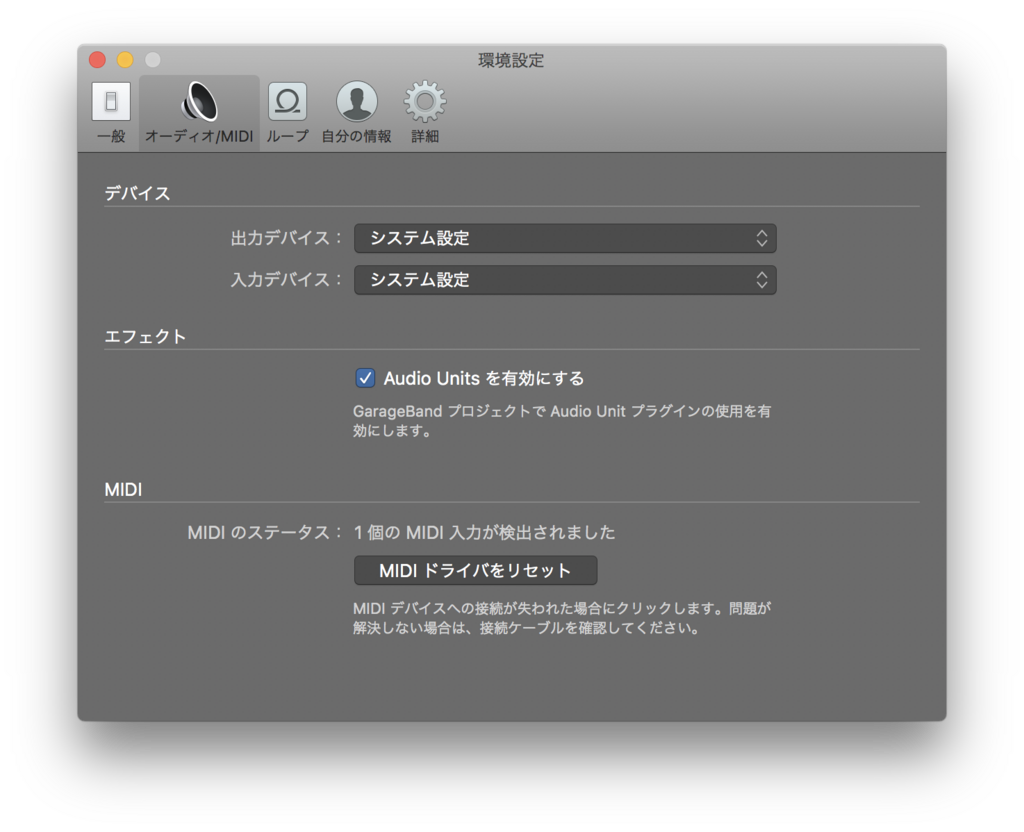Open the 詳細 (Advanced) gear pane
The image size is (1024, 832).
tap(425, 112)
